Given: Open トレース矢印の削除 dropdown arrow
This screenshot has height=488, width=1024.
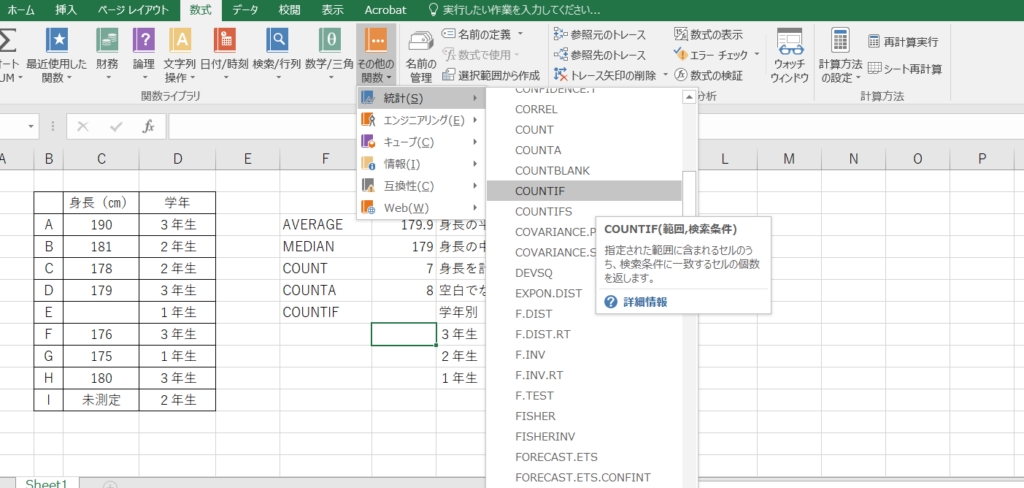Looking at the screenshot, I should [665, 76].
